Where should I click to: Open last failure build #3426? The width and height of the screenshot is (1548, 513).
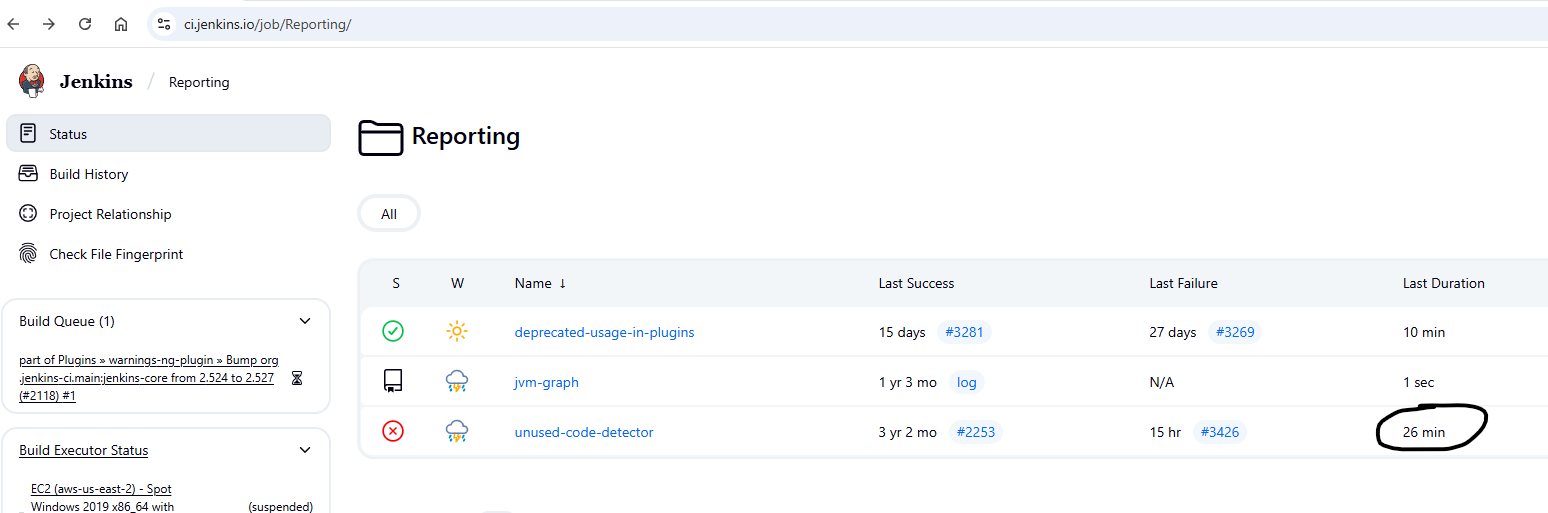point(1219,432)
